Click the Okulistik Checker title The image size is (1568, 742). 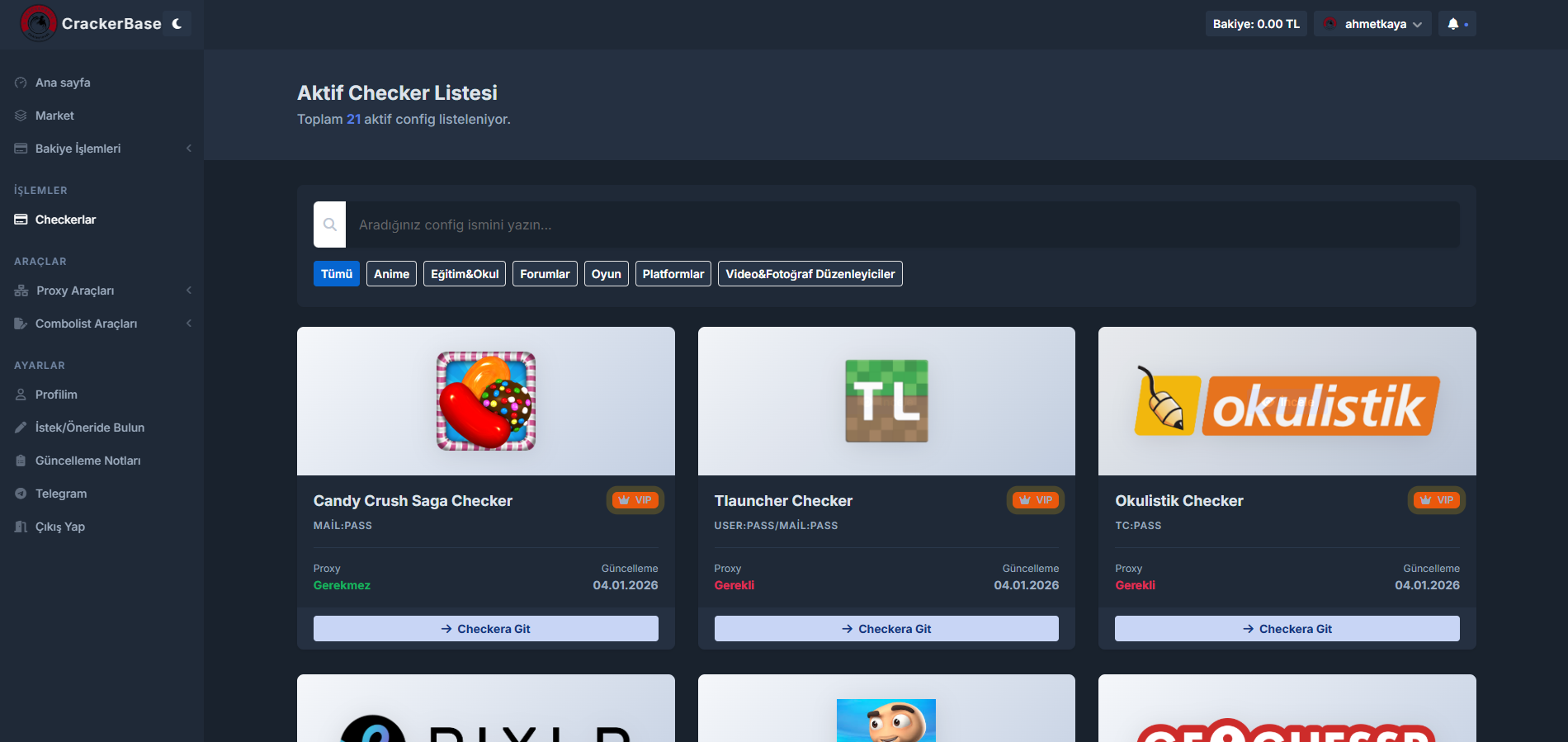coord(1179,501)
